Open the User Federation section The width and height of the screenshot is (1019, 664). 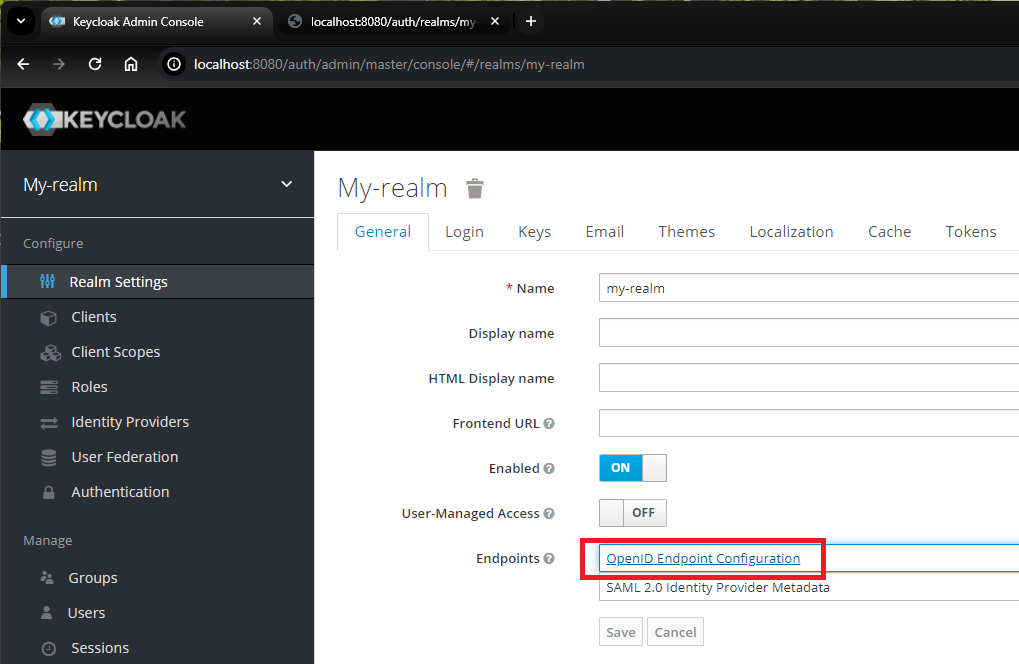click(x=126, y=456)
